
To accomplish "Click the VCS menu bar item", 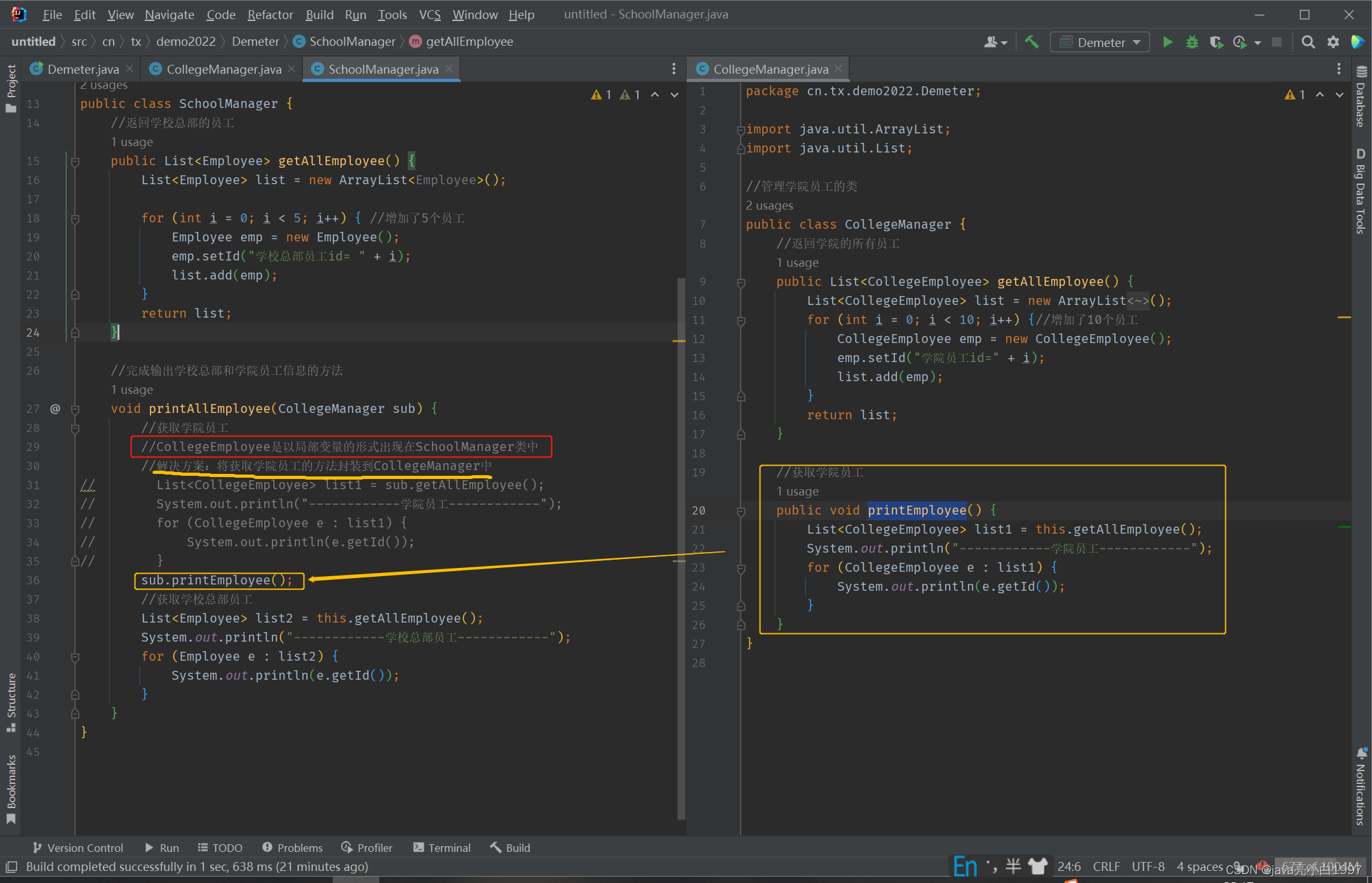I will (x=430, y=15).
